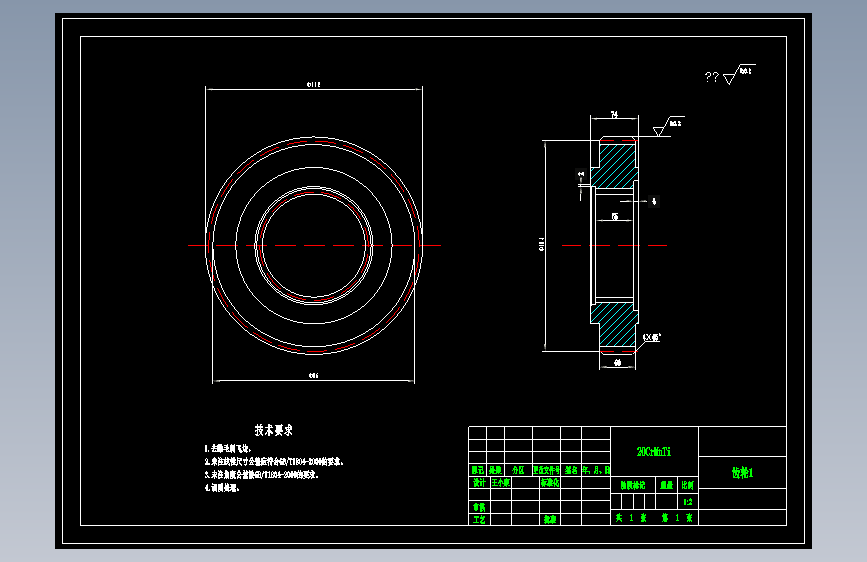Click the vertical diameter dimension left of section

tap(541, 244)
